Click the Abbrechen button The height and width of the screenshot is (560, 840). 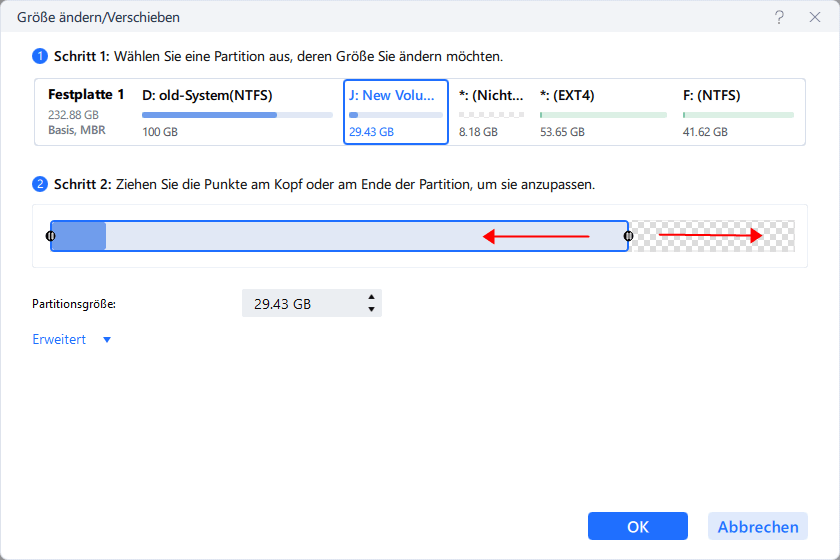tap(758, 526)
